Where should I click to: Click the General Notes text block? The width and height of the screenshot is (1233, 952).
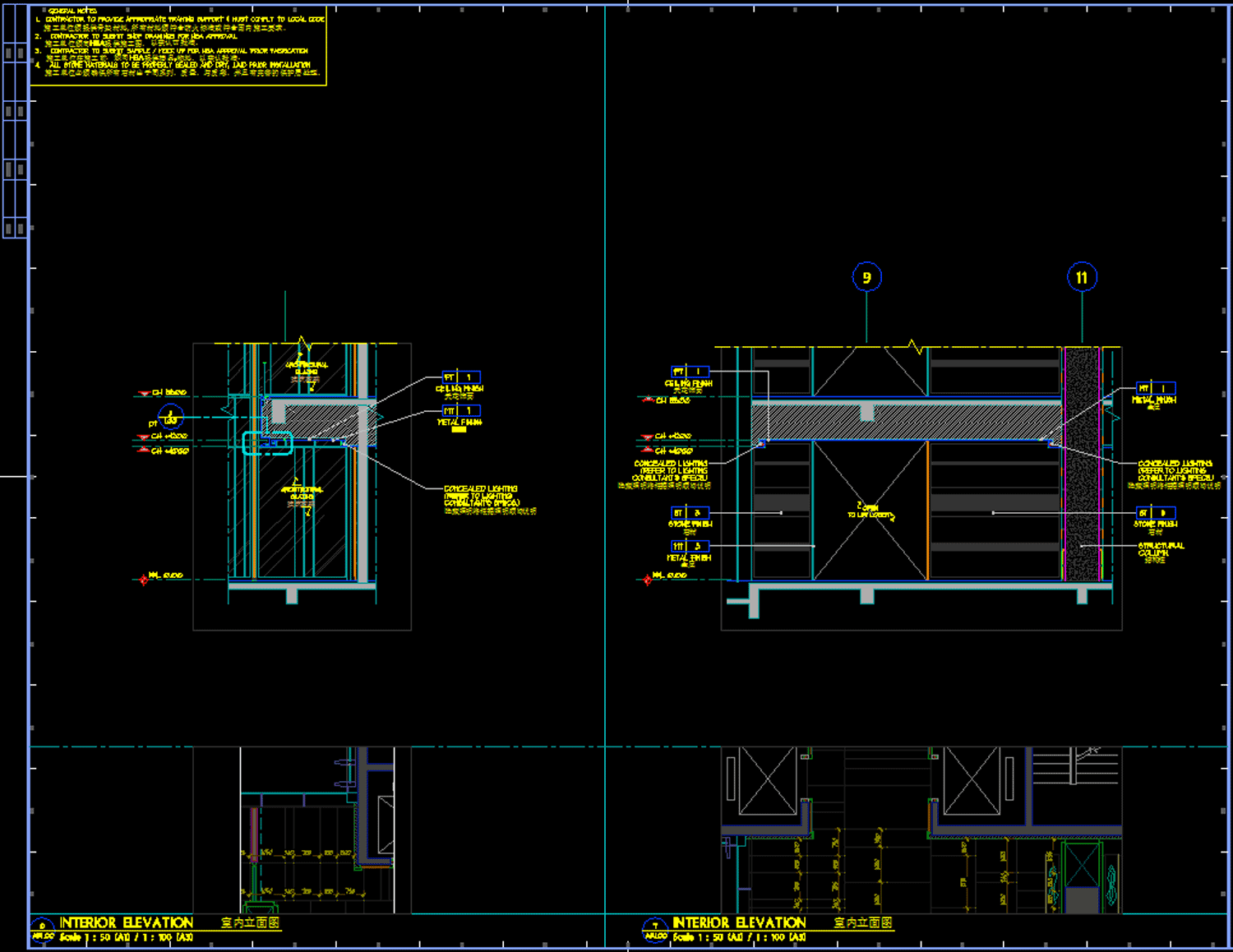pos(178,44)
